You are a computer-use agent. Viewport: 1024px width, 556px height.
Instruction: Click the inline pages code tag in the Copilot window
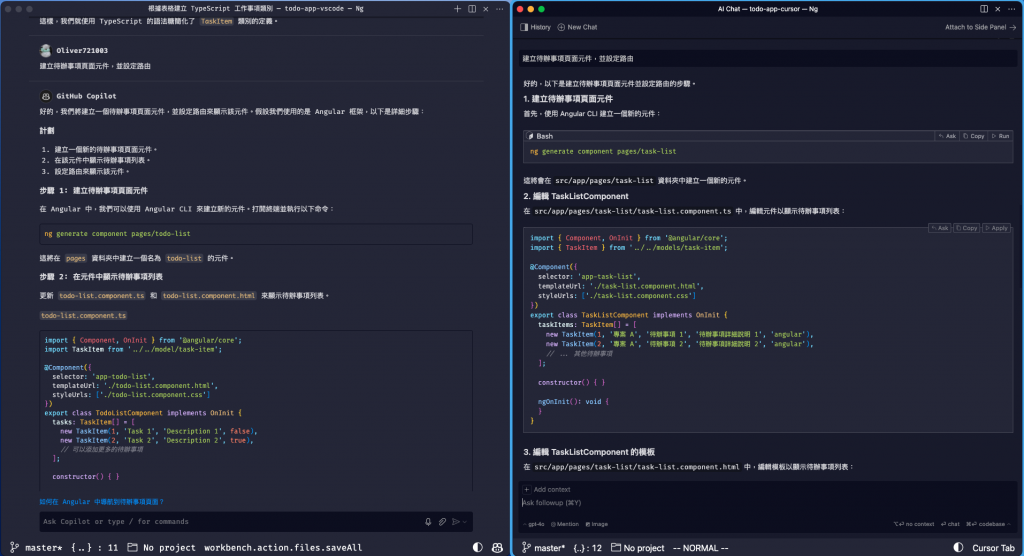76,258
